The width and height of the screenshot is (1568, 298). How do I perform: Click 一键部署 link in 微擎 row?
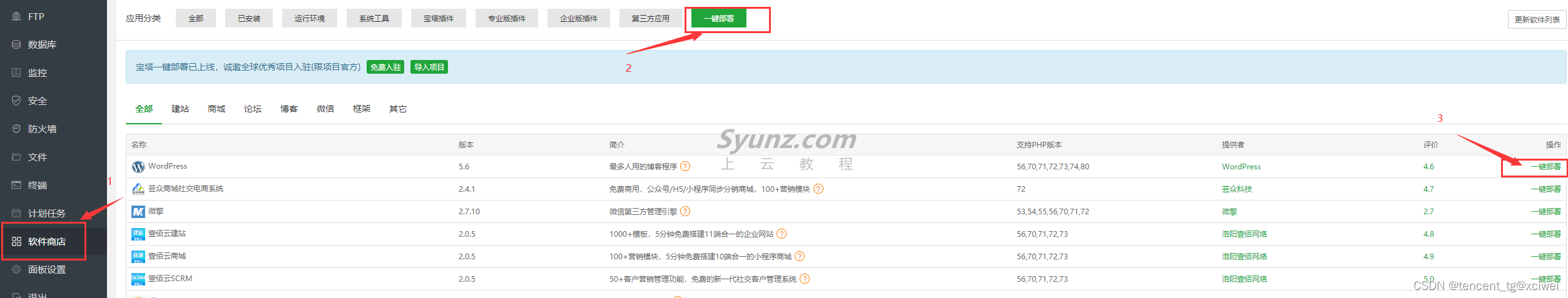(x=1546, y=212)
